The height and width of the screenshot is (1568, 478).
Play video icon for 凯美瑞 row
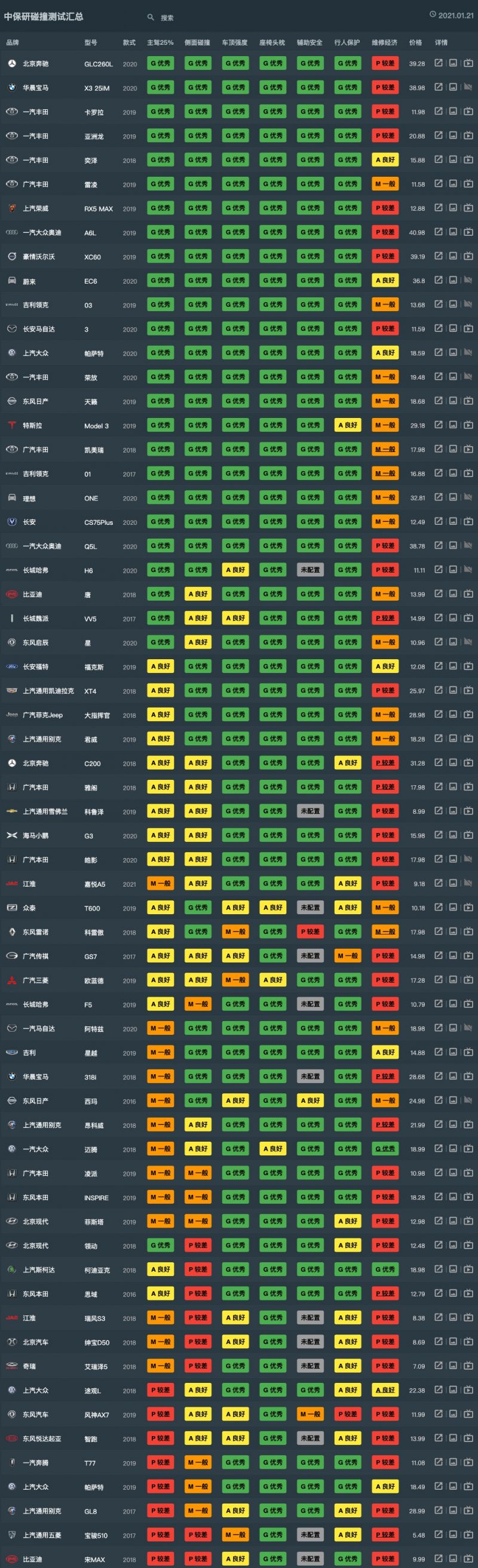468,449
